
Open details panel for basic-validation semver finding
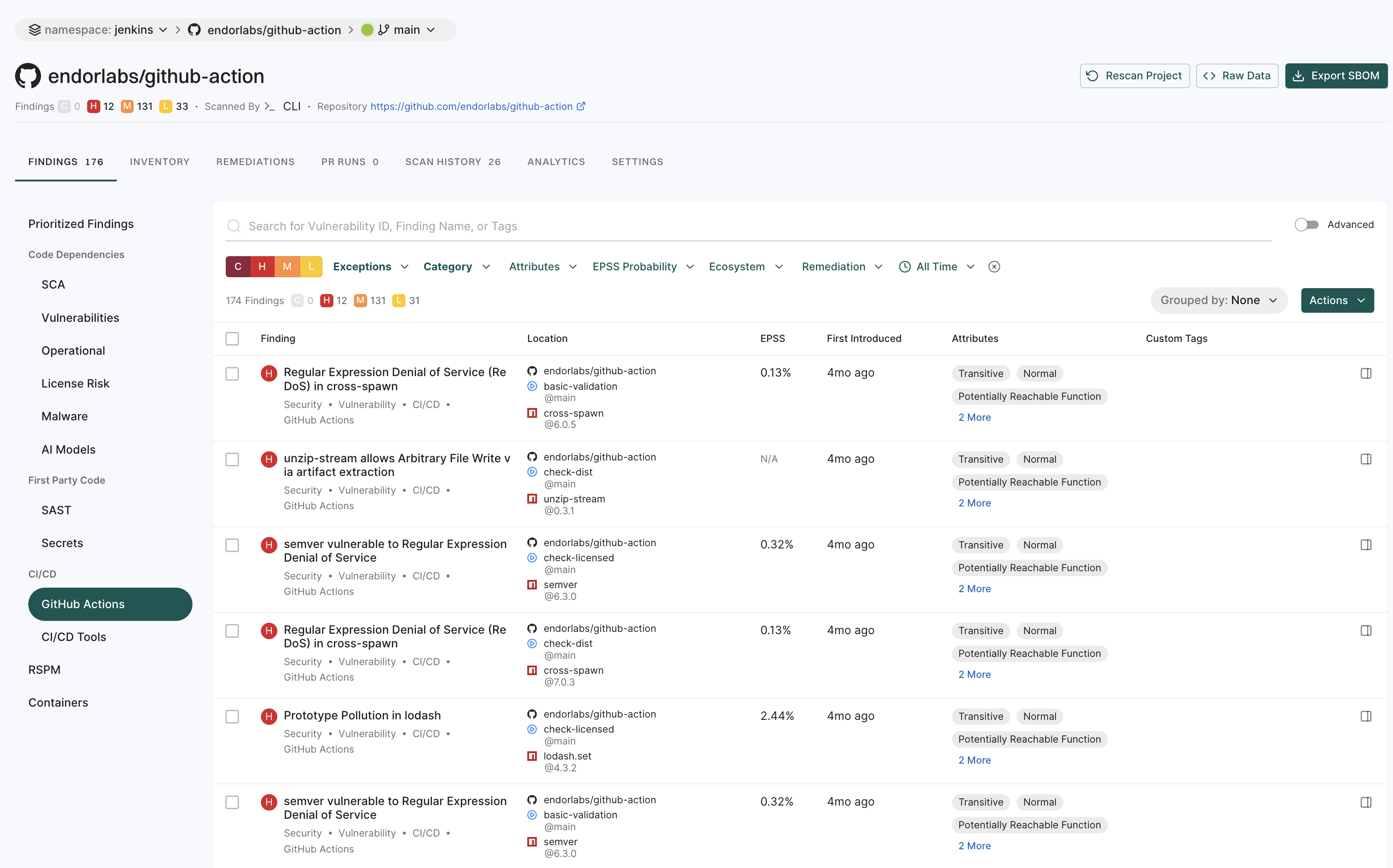(1366, 802)
